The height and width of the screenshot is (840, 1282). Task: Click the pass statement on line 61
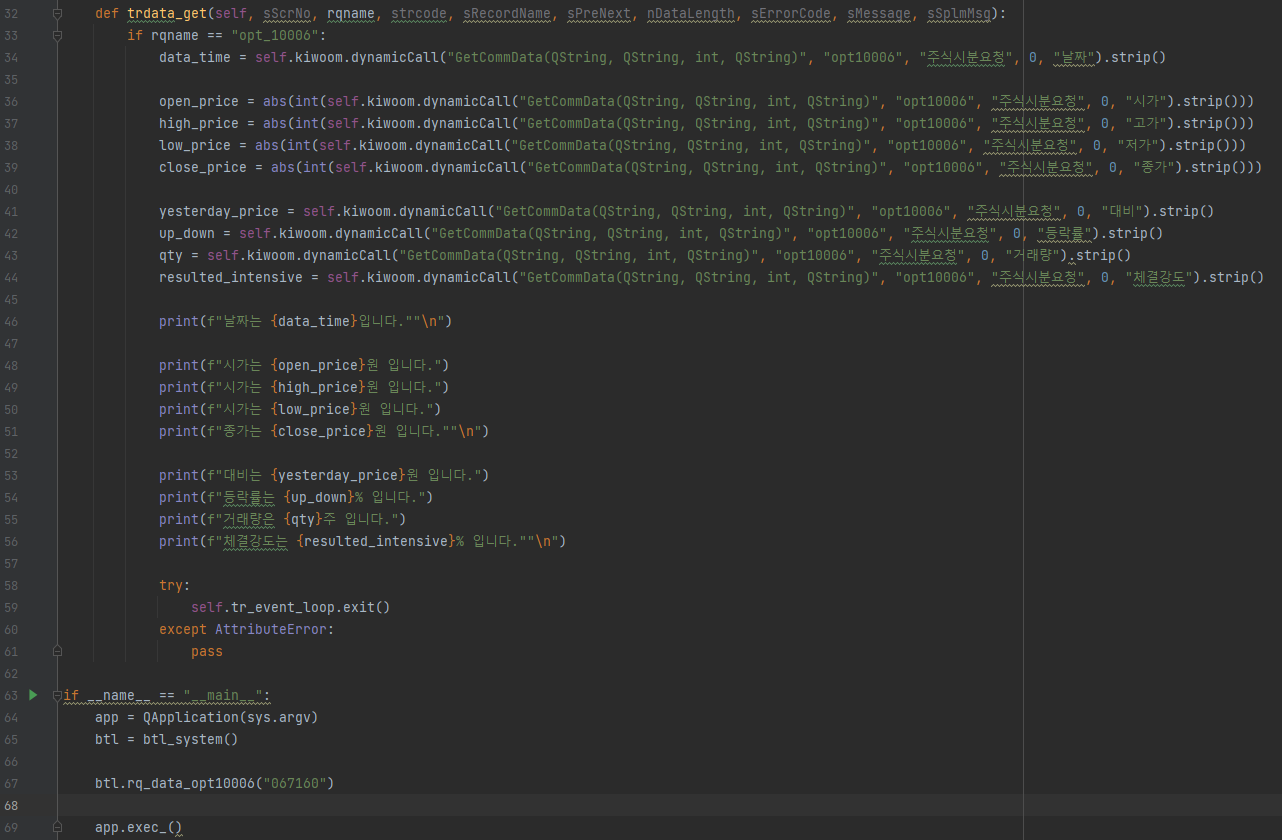point(207,651)
